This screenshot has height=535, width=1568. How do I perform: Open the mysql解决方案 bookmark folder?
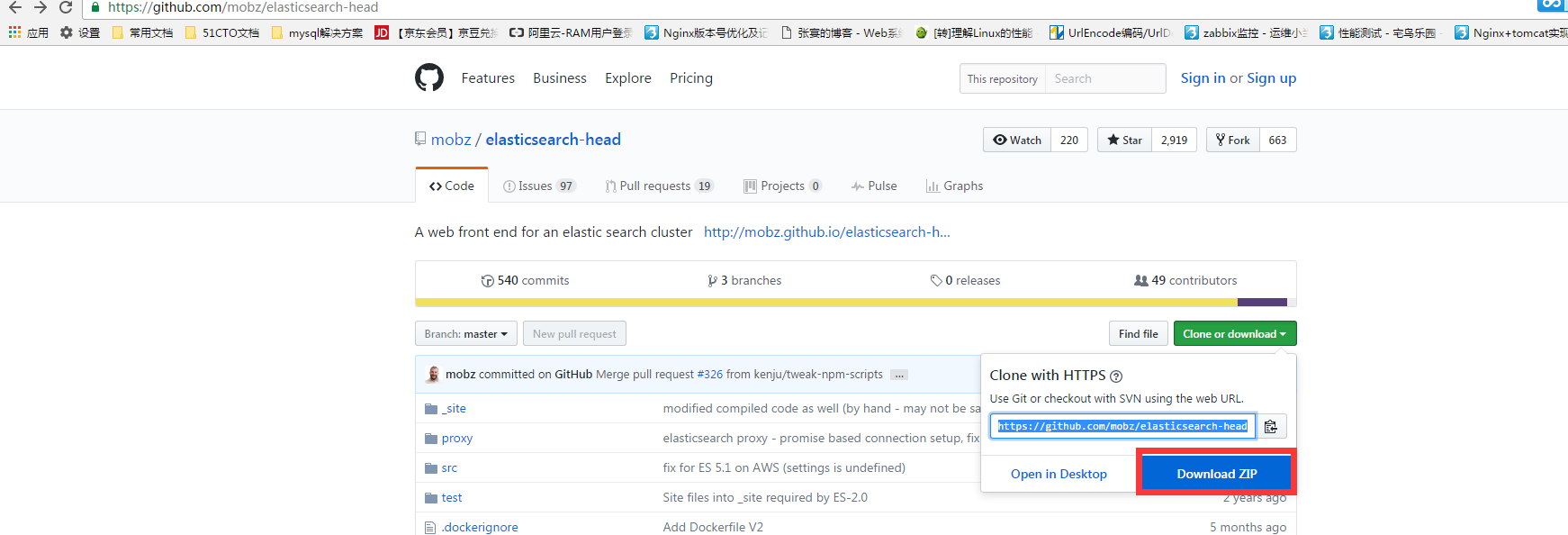point(317,32)
